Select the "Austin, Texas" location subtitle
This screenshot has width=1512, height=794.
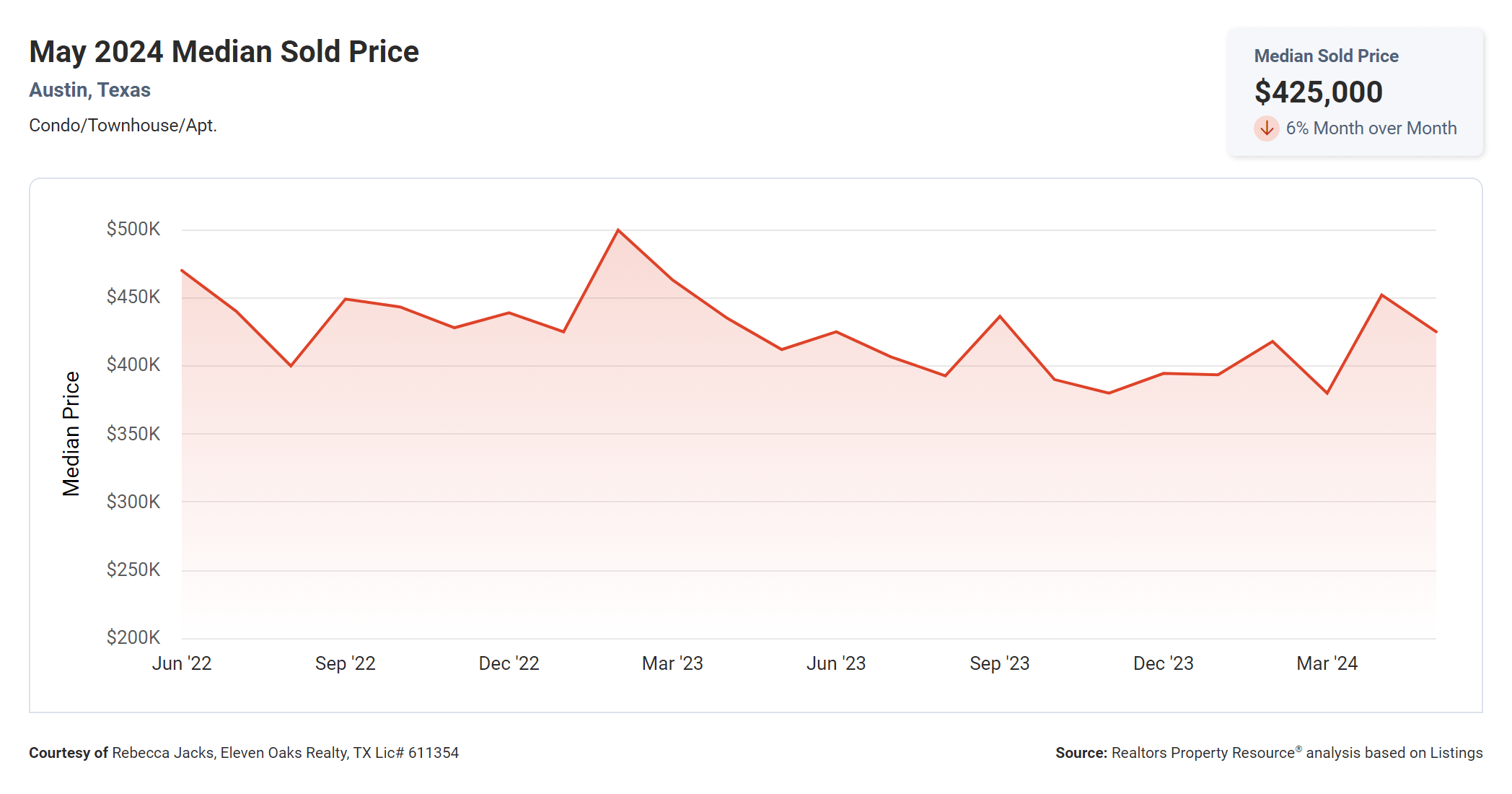click(89, 90)
